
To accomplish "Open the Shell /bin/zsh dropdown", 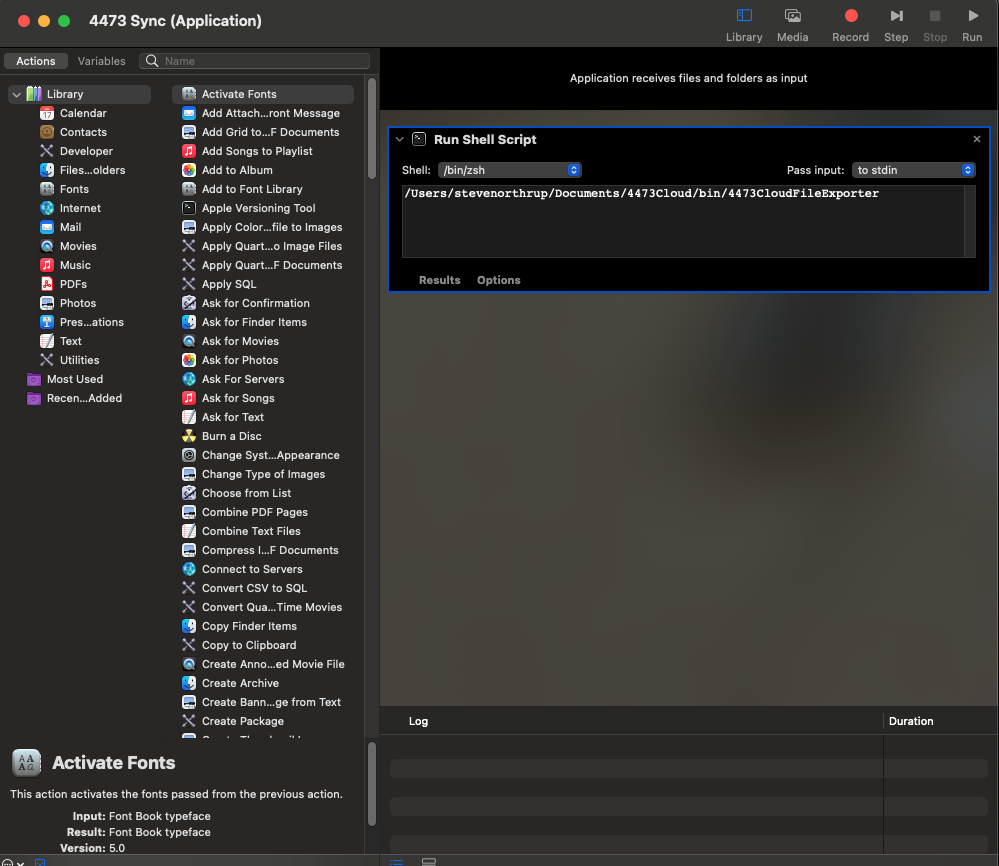I will tap(509, 170).
